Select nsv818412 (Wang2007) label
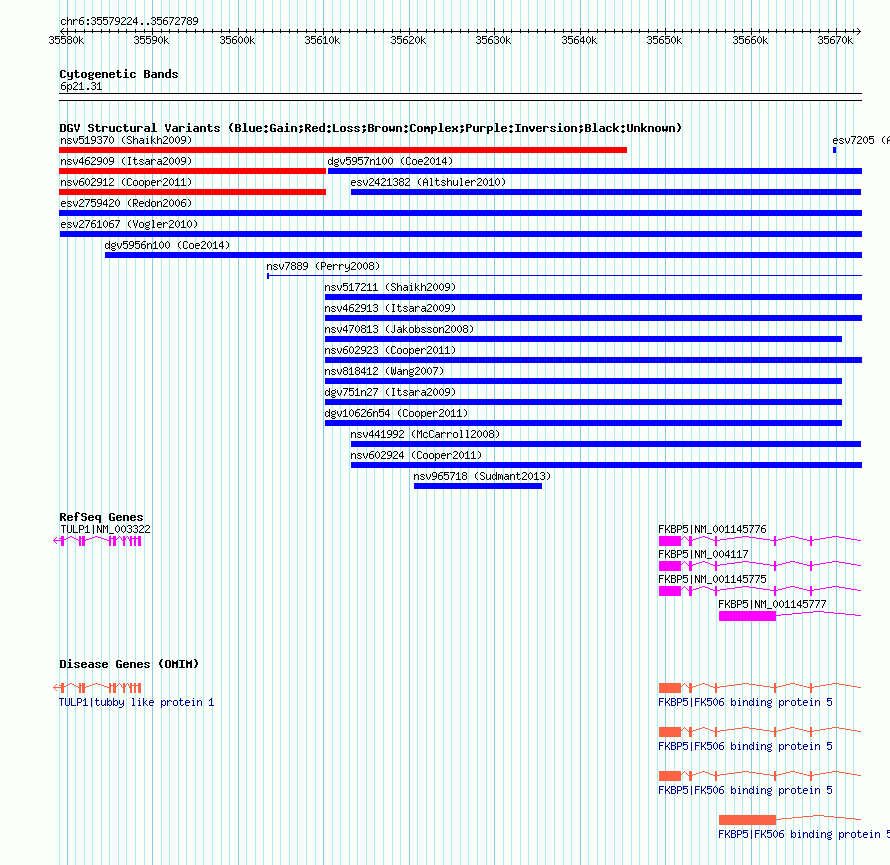 [x=384, y=371]
